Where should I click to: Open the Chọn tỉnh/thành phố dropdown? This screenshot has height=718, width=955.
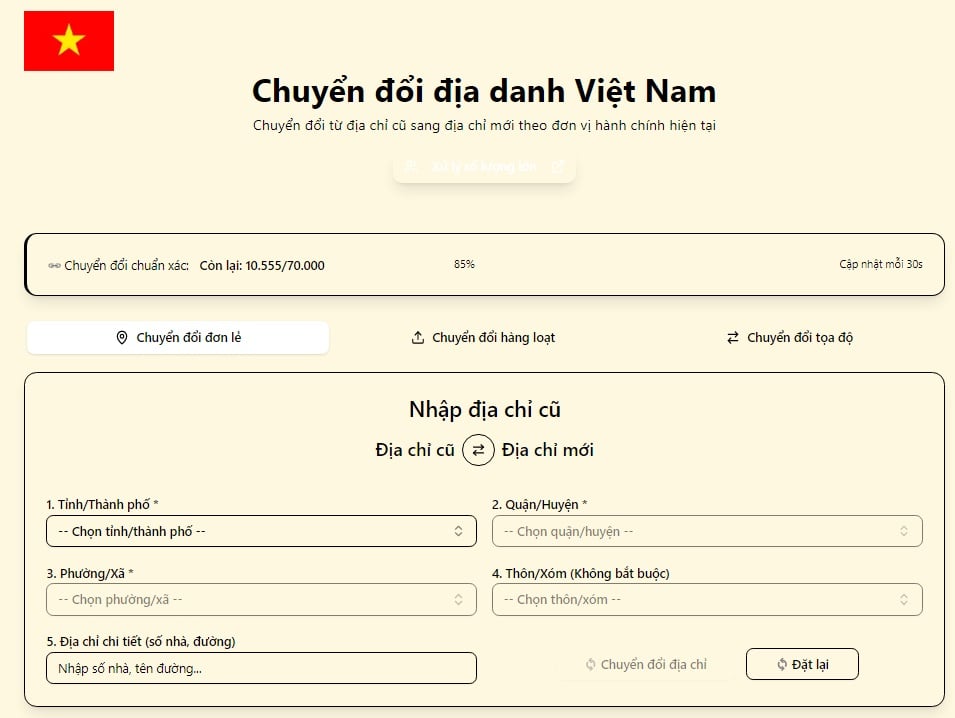(x=261, y=531)
